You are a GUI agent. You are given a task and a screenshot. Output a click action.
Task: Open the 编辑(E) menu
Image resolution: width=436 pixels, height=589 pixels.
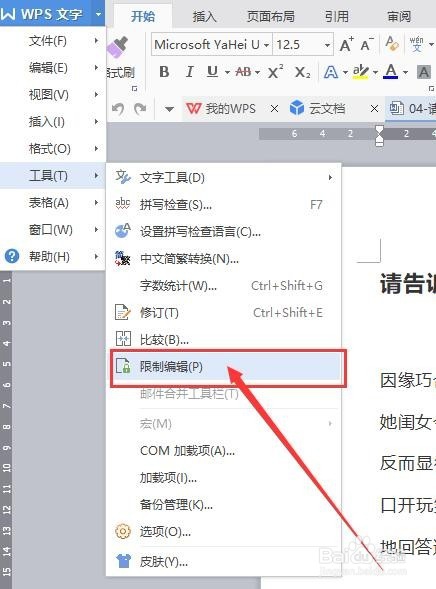click(x=53, y=68)
